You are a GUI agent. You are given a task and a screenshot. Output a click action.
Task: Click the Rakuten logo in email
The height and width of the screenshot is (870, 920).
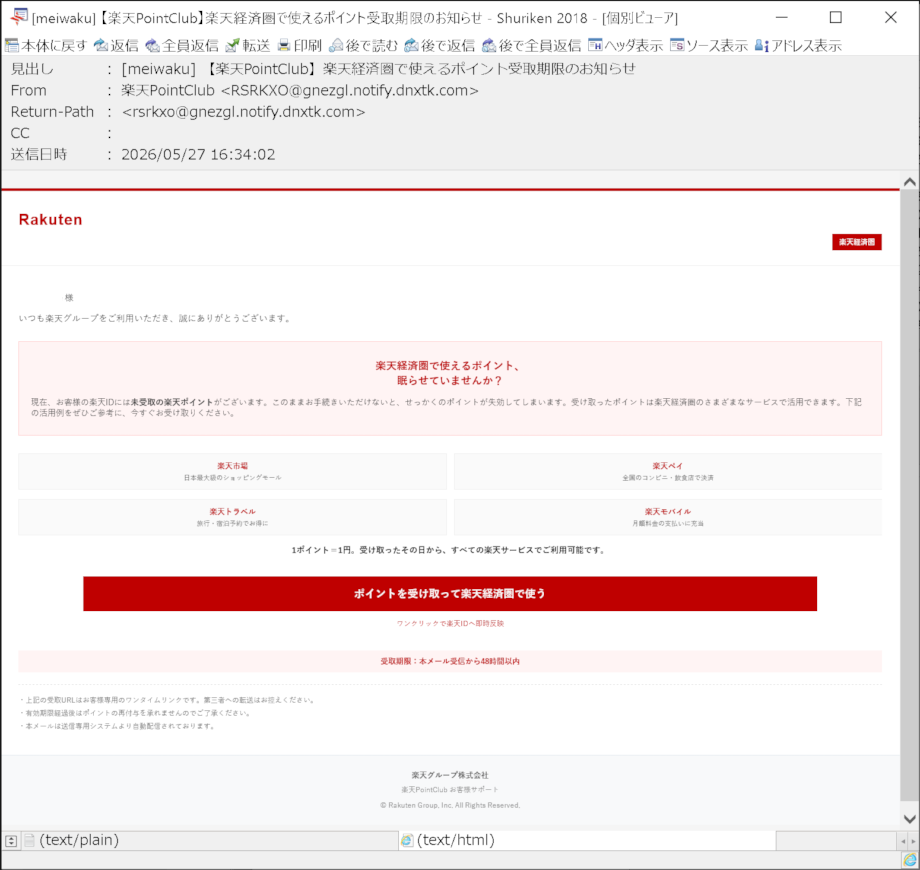tap(50, 219)
